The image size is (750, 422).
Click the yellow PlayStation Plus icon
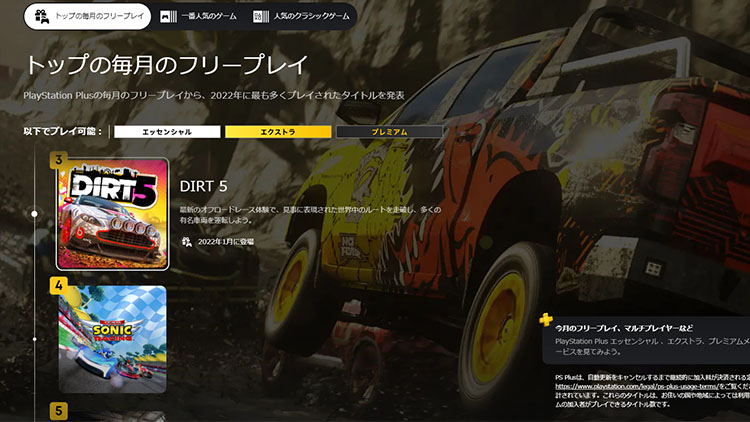coord(546,320)
